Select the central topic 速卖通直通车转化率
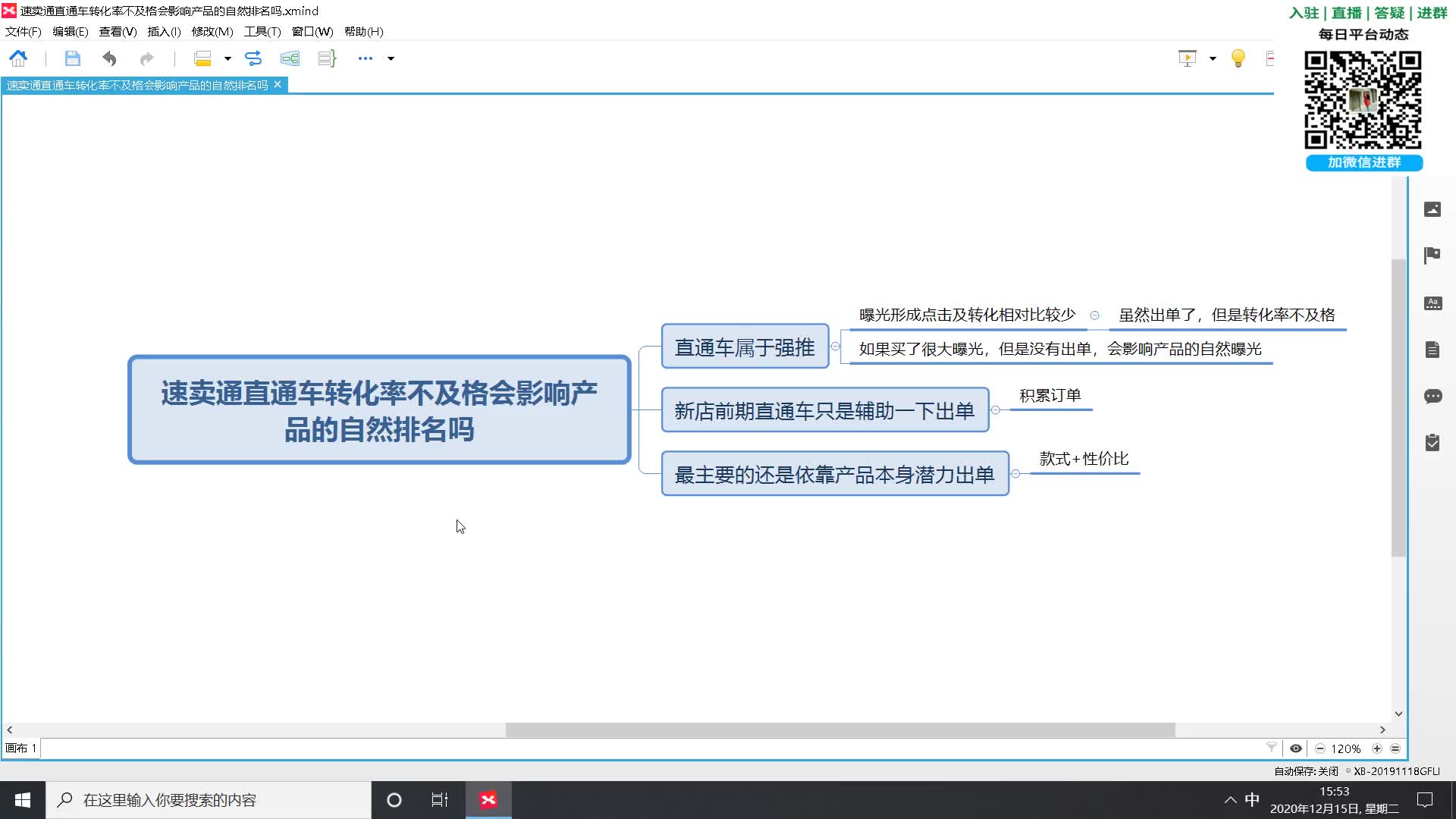The height and width of the screenshot is (819, 1456). tap(379, 410)
